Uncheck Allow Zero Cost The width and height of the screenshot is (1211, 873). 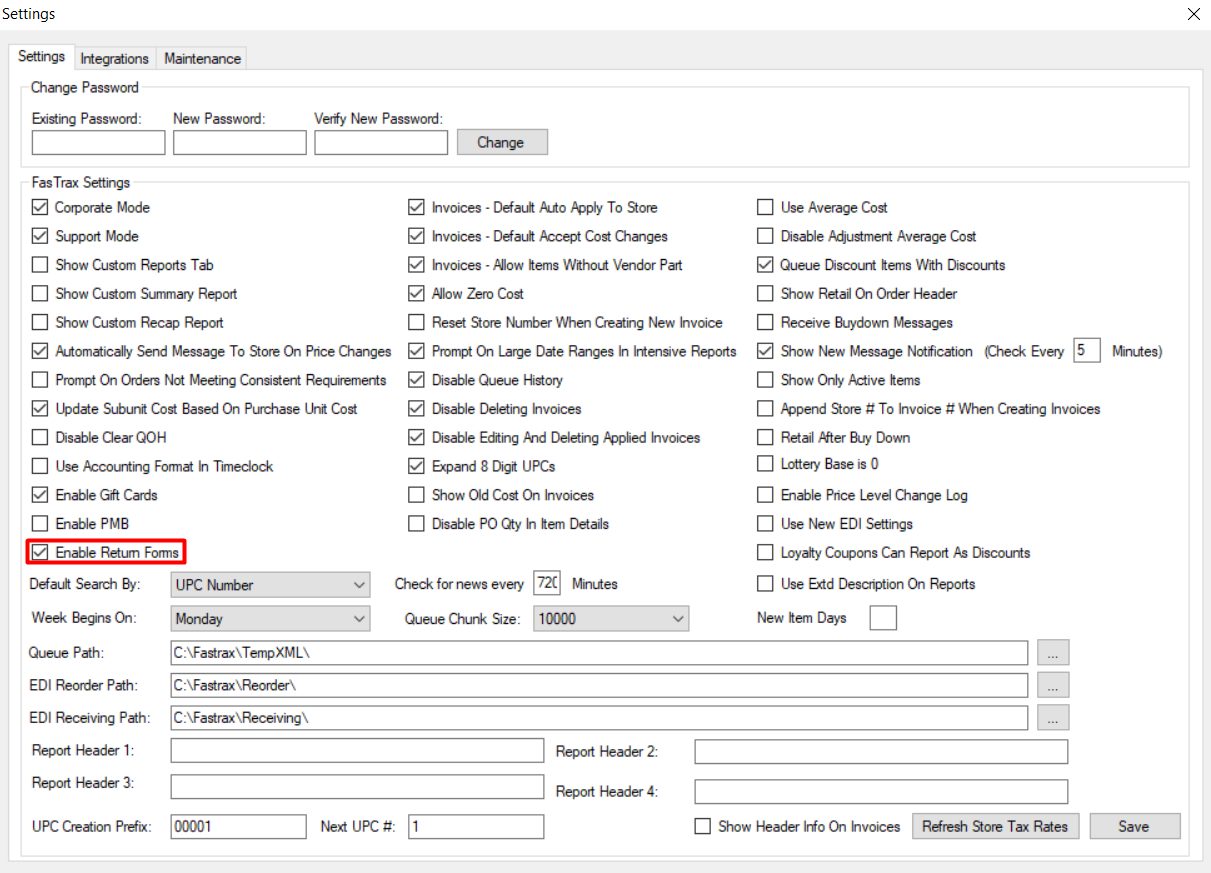(x=417, y=294)
